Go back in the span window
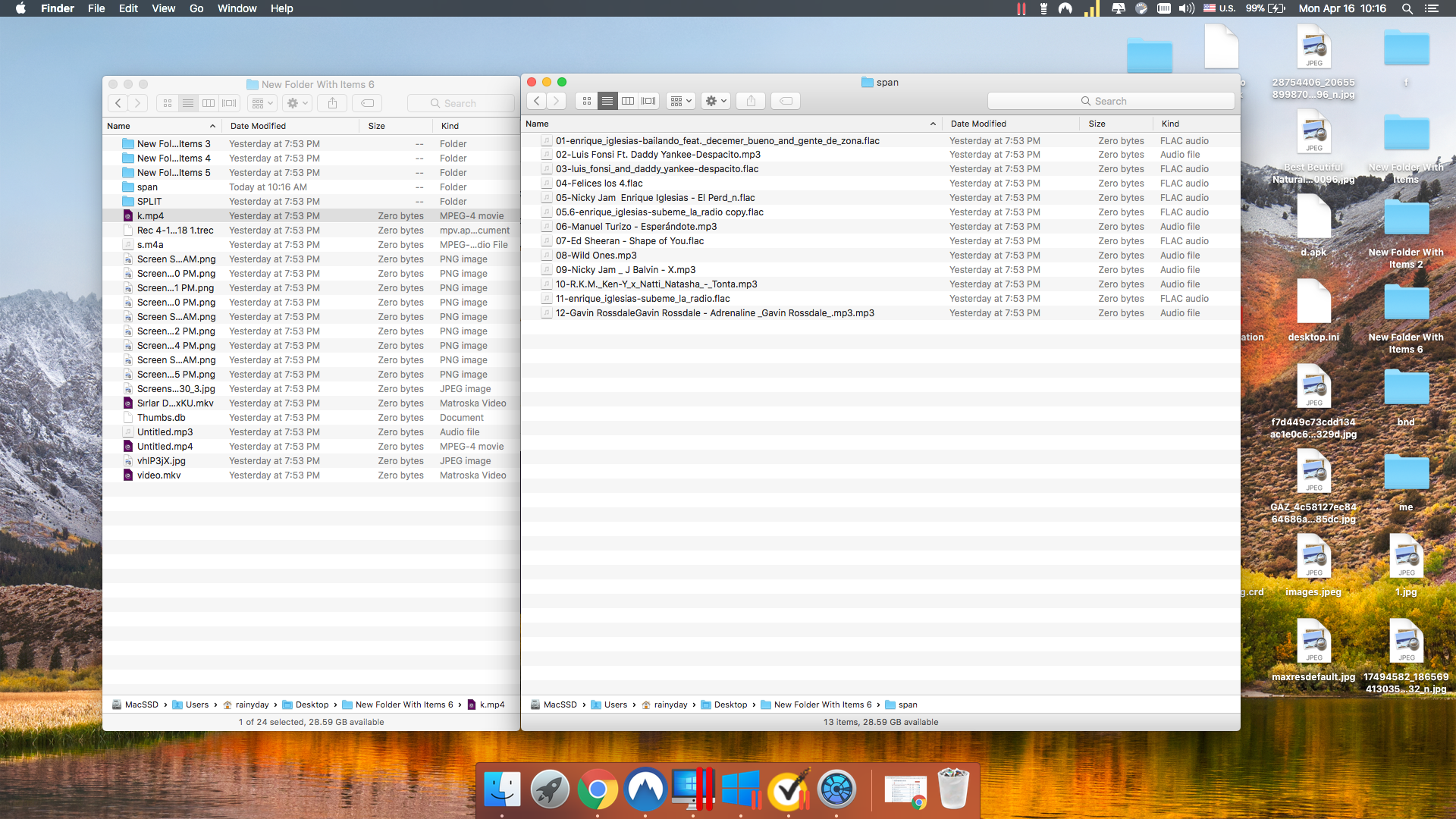The width and height of the screenshot is (1456, 819). coord(537,101)
